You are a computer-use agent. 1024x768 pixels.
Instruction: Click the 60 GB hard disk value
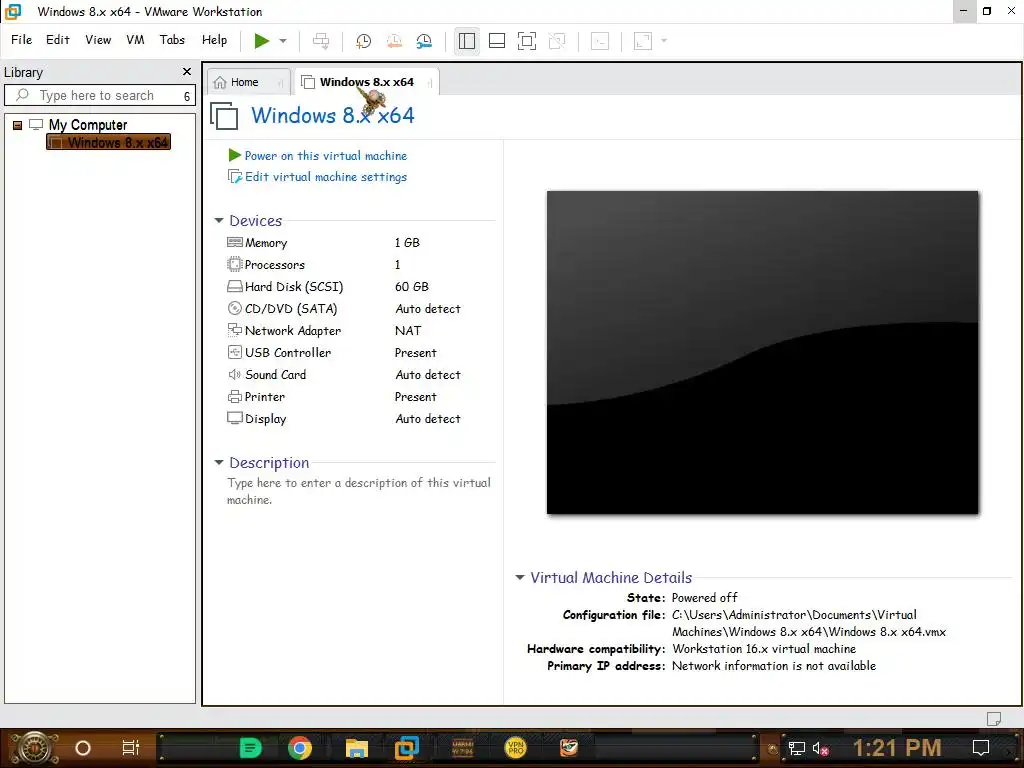point(411,287)
